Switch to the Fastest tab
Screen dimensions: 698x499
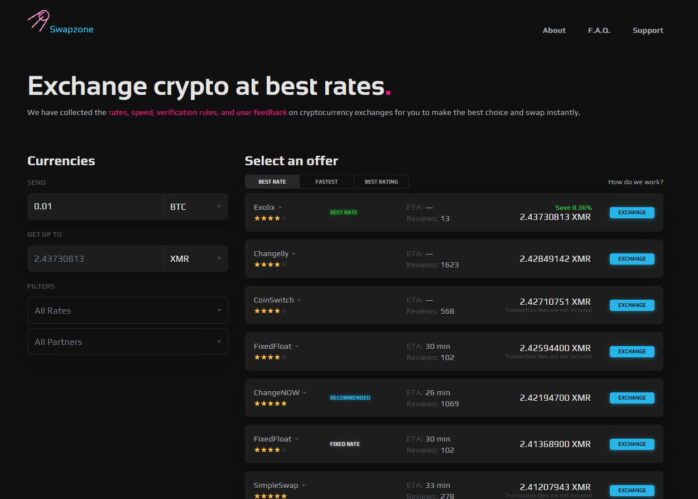pyautogui.click(x=326, y=182)
